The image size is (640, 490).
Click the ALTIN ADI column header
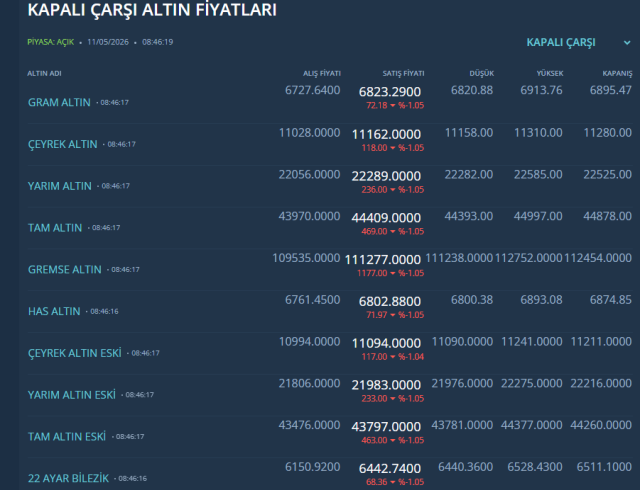click(x=44, y=74)
